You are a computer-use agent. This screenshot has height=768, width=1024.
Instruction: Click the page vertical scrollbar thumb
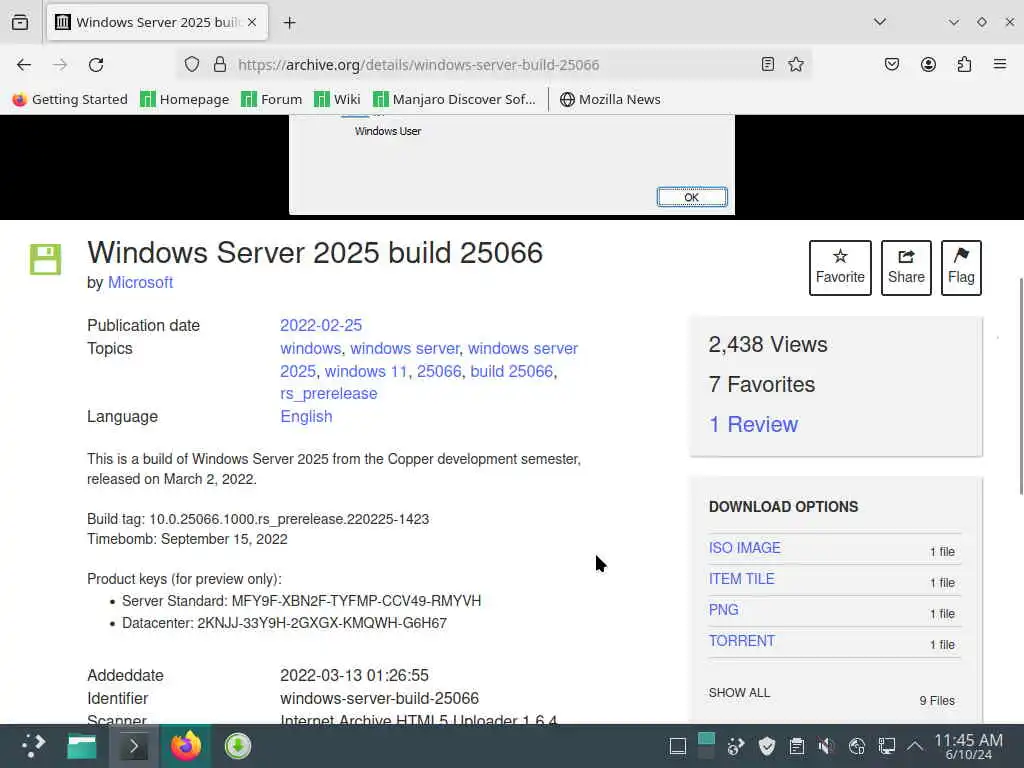tap(1021, 387)
